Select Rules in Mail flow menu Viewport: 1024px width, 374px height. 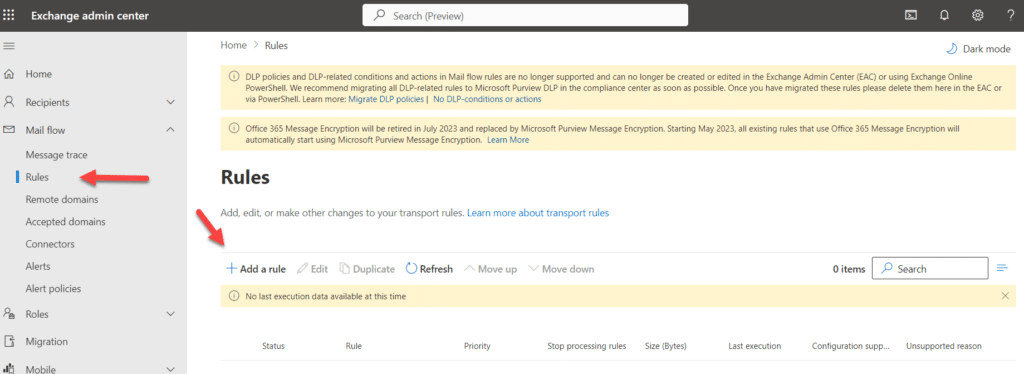pyautogui.click(x=37, y=177)
